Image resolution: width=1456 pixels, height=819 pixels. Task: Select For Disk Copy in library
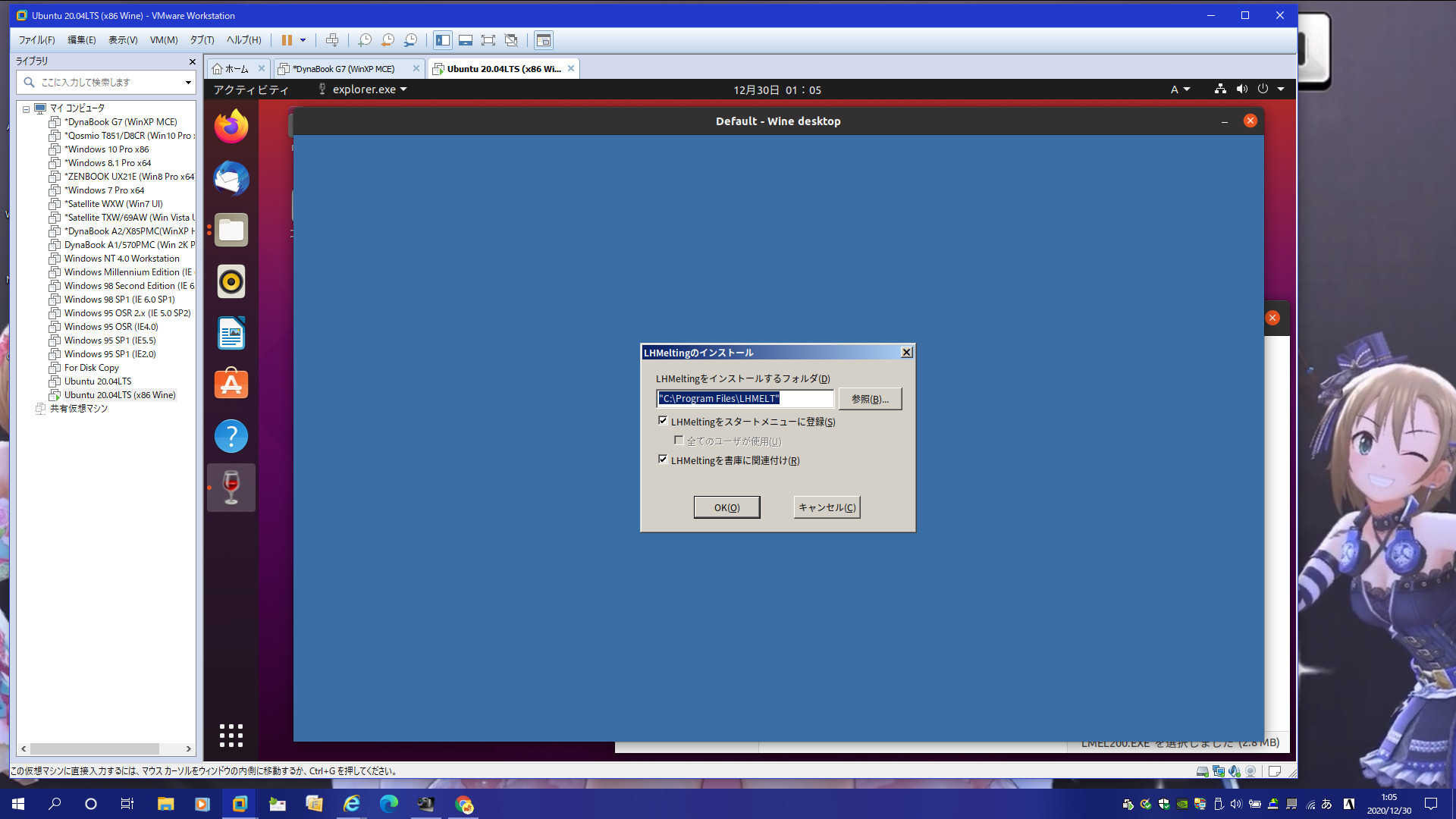click(x=91, y=368)
